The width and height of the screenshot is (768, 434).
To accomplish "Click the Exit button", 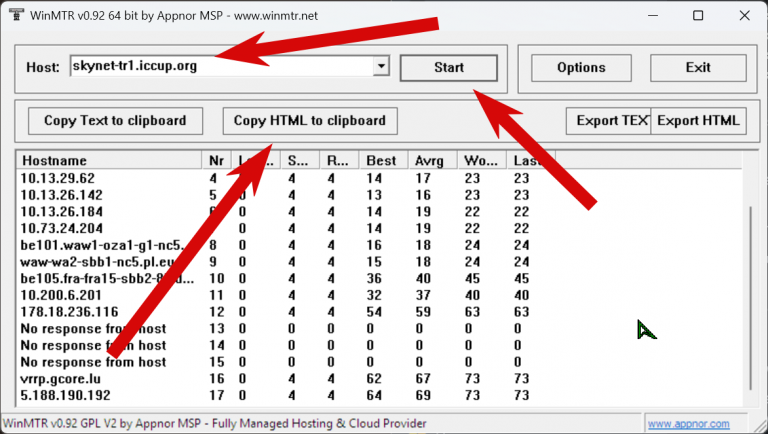I will point(698,68).
